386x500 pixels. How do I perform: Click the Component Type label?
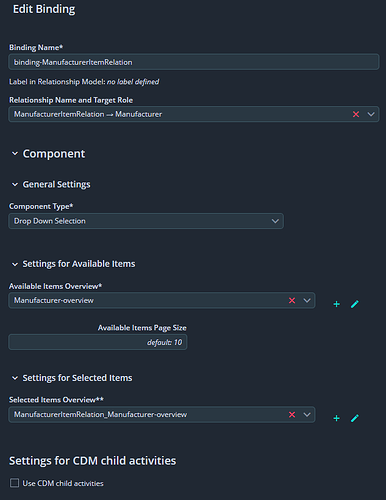pyautogui.click(x=41, y=206)
